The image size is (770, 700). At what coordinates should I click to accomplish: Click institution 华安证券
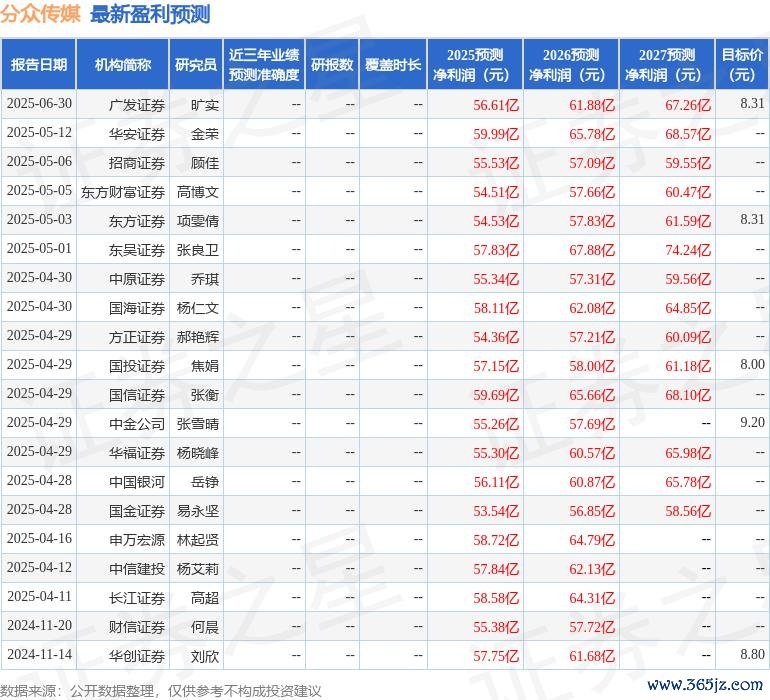(x=137, y=134)
